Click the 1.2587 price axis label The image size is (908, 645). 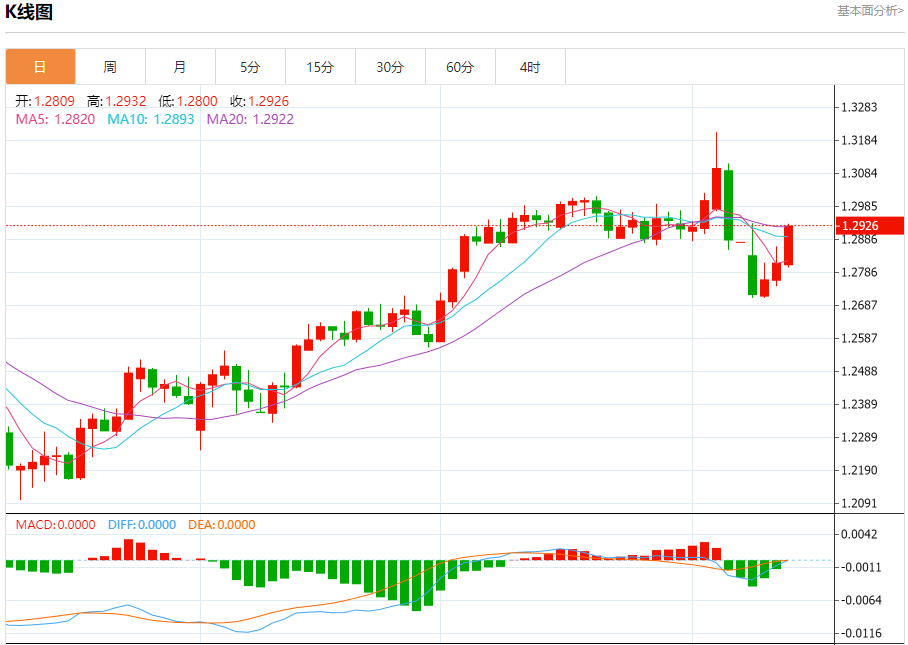tap(859, 338)
